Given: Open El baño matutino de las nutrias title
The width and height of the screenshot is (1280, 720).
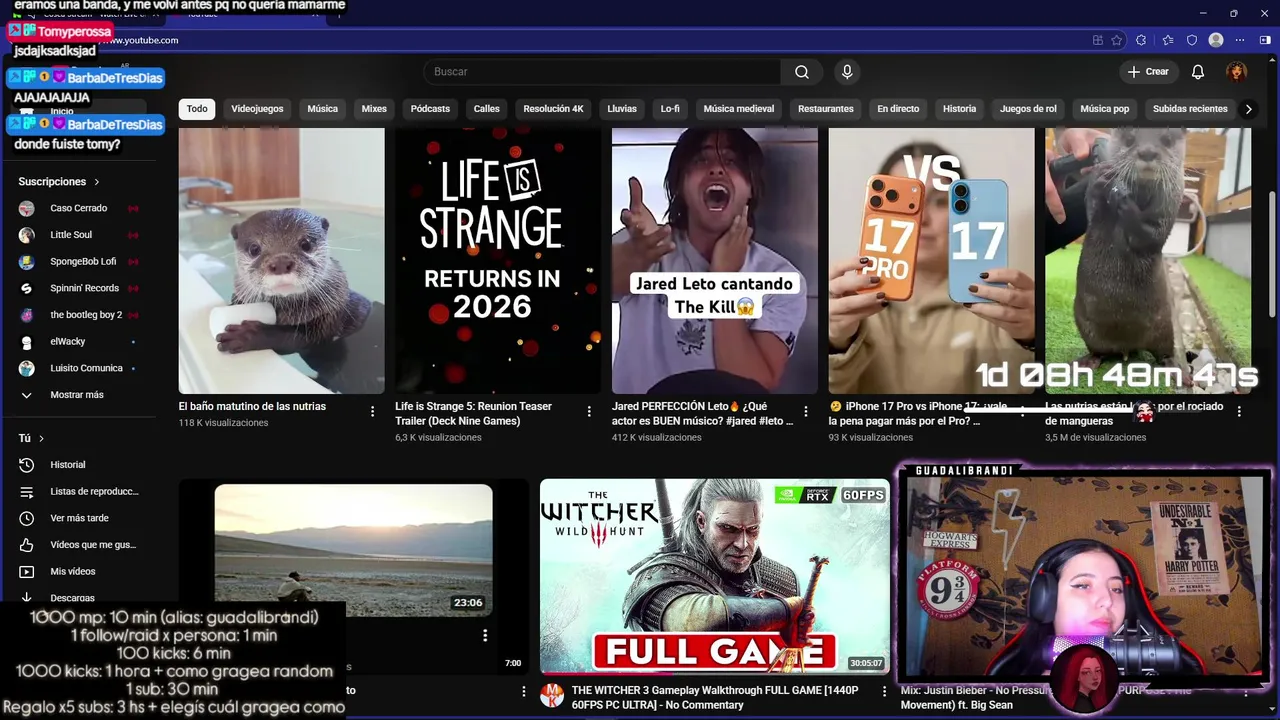Looking at the screenshot, I should point(252,407).
